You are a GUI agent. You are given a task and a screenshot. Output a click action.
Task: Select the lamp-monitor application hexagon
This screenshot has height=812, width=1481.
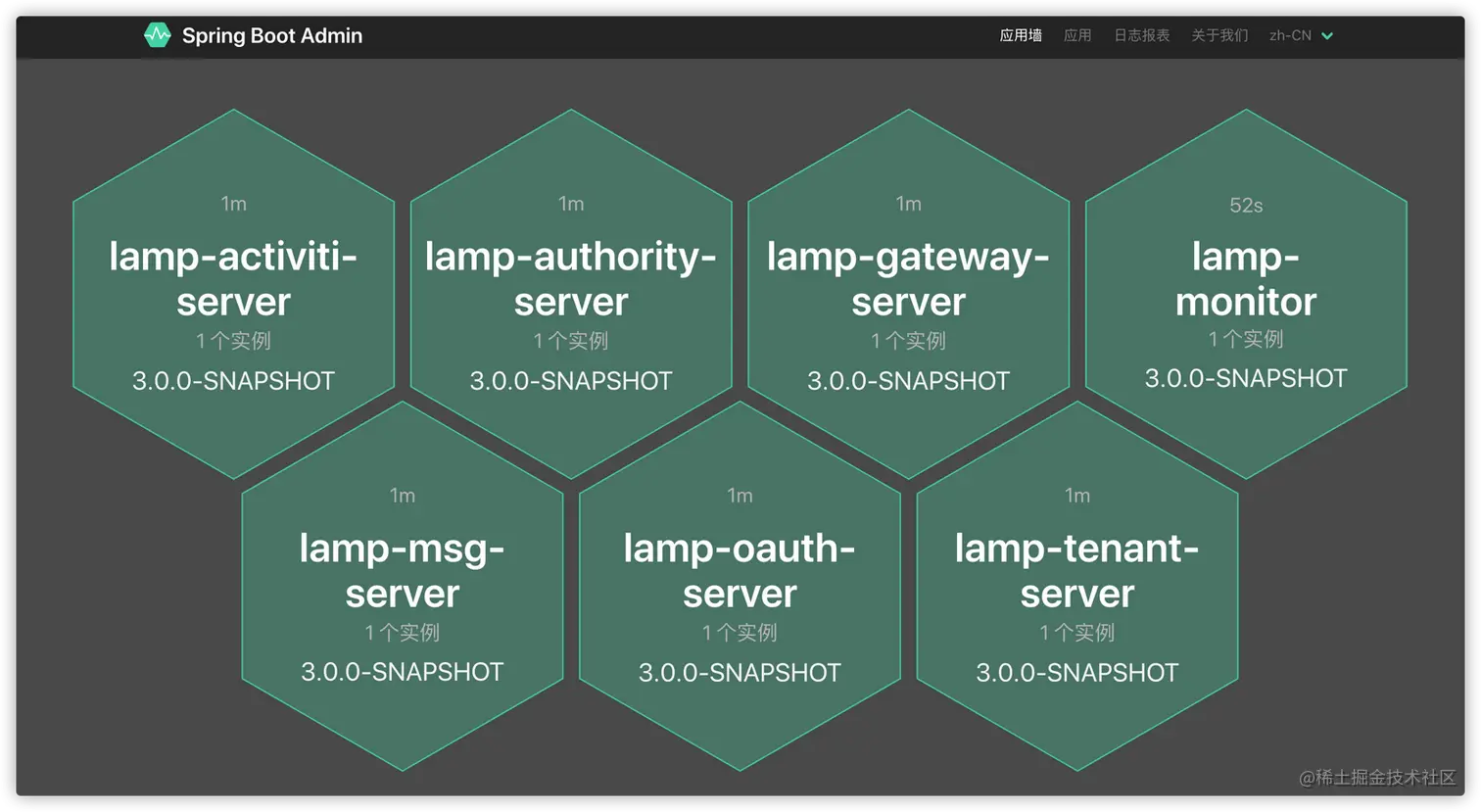coord(1246,294)
